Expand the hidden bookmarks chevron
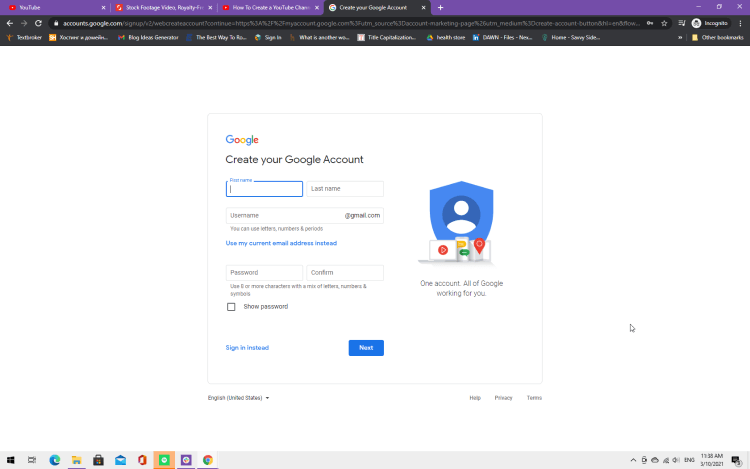The height and width of the screenshot is (469, 750). 680,37
